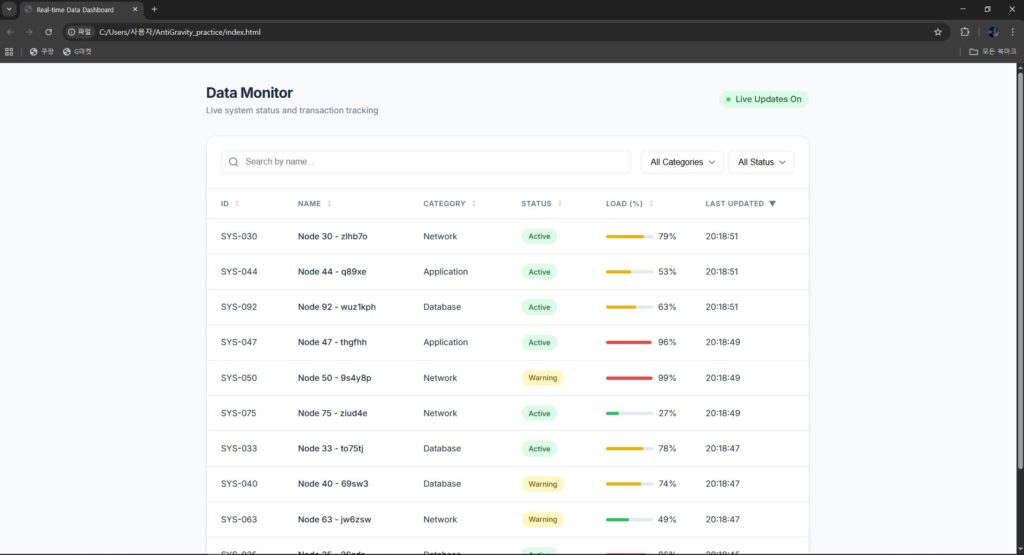
Task: Toggle the Live Updates On indicator
Action: [x=764, y=99]
